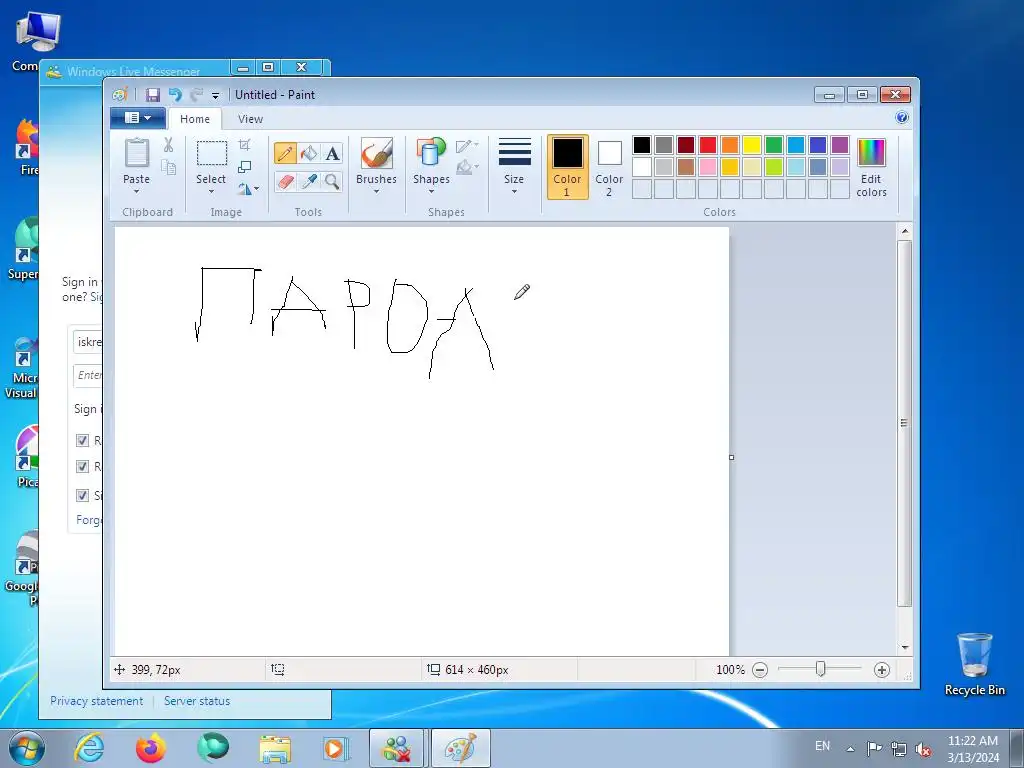Open Windows Explorer folder on taskbar
The height and width of the screenshot is (768, 1024).
pyautogui.click(x=275, y=748)
